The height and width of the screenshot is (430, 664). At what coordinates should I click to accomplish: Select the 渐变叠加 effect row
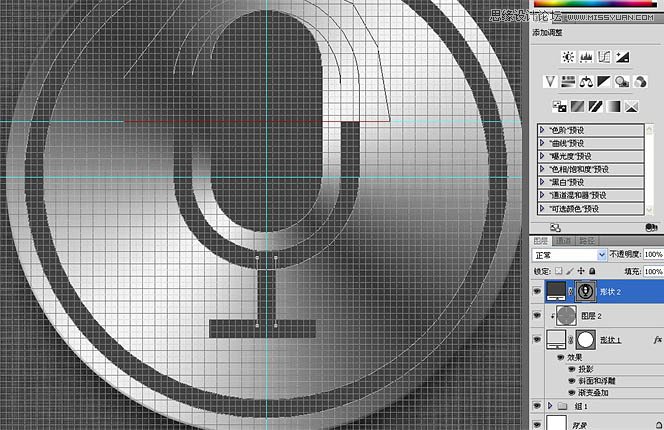point(593,393)
